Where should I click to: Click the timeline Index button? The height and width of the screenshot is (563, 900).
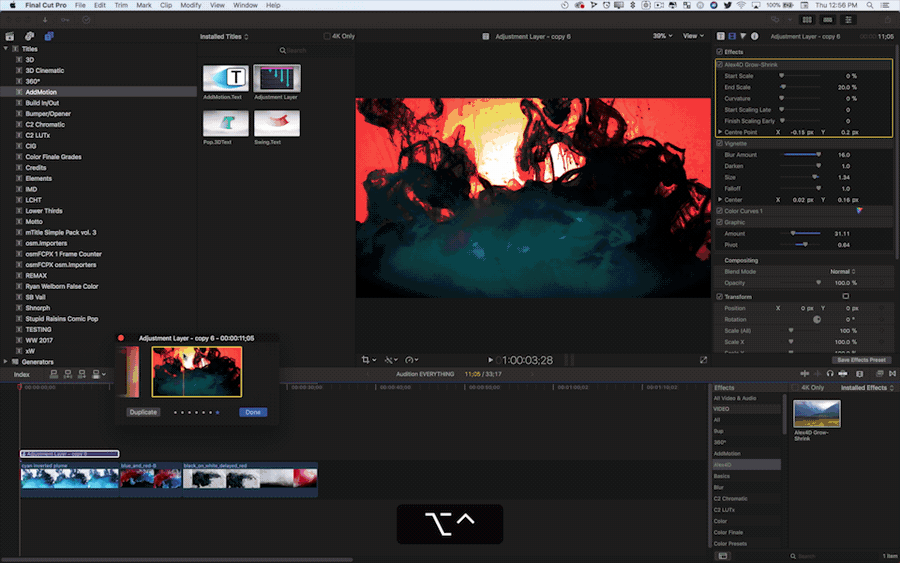tap(22, 374)
